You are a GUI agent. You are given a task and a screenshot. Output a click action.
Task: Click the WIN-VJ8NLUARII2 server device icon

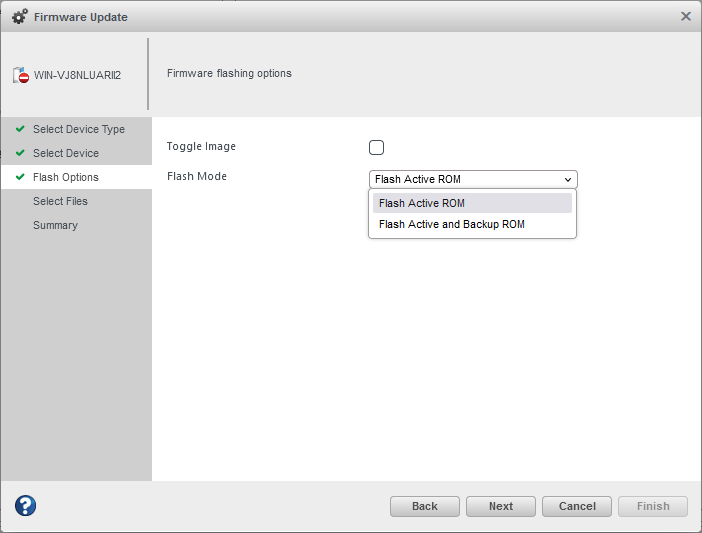(21, 75)
